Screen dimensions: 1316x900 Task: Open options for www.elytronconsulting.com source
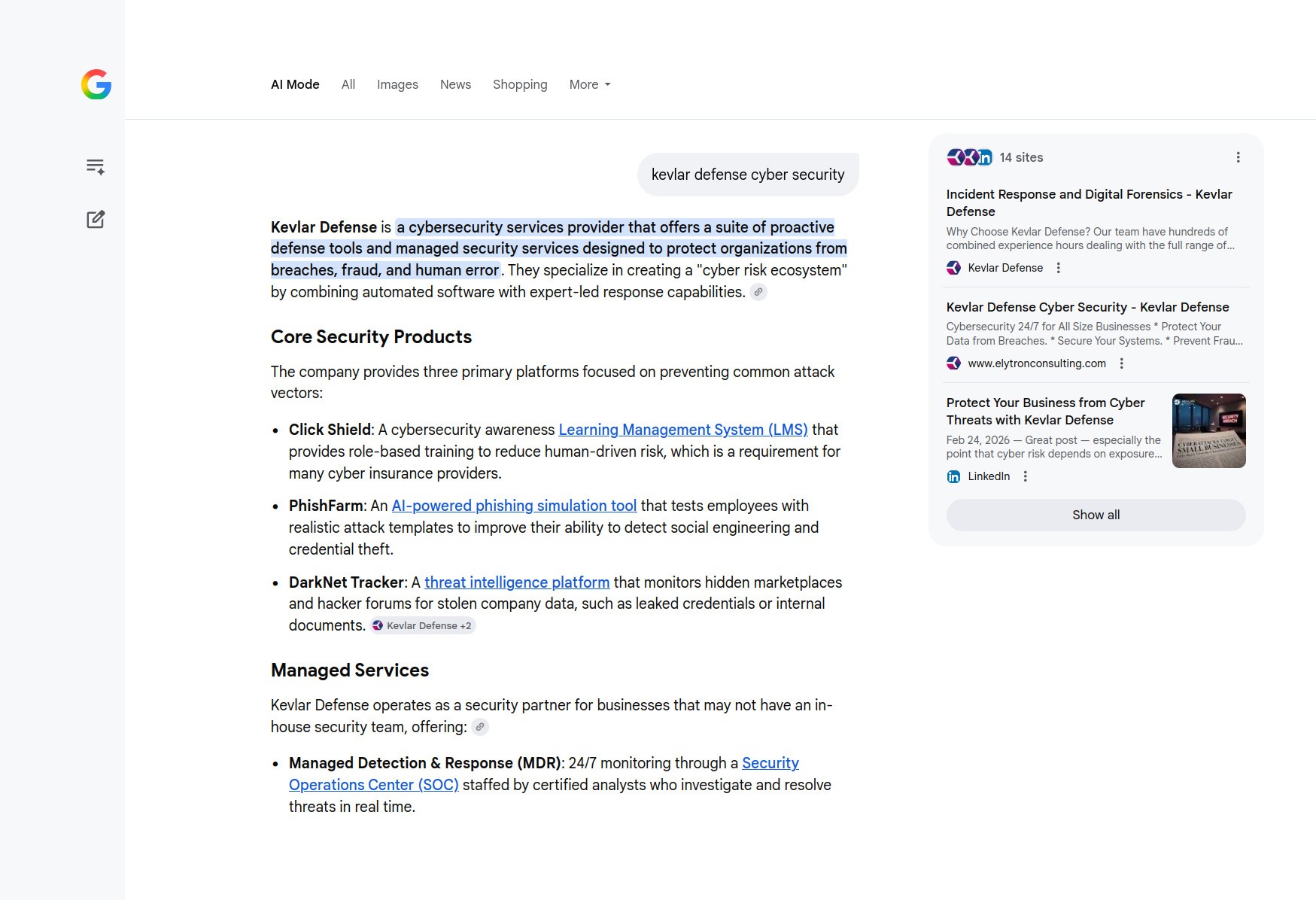pos(1122,363)
